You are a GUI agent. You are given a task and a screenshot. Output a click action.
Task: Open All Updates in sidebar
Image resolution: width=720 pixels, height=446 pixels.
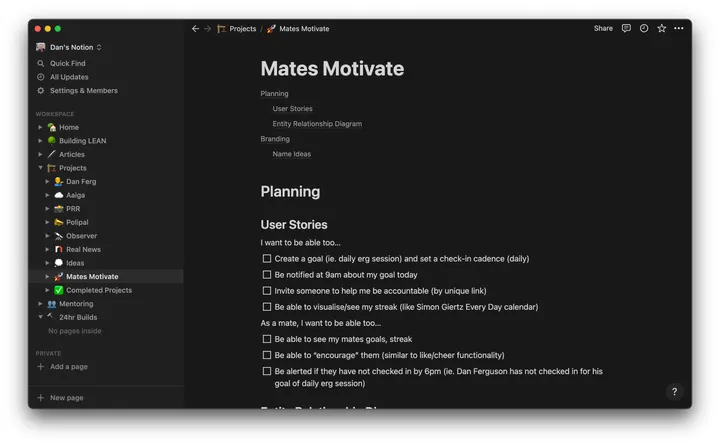coord(69,77)
